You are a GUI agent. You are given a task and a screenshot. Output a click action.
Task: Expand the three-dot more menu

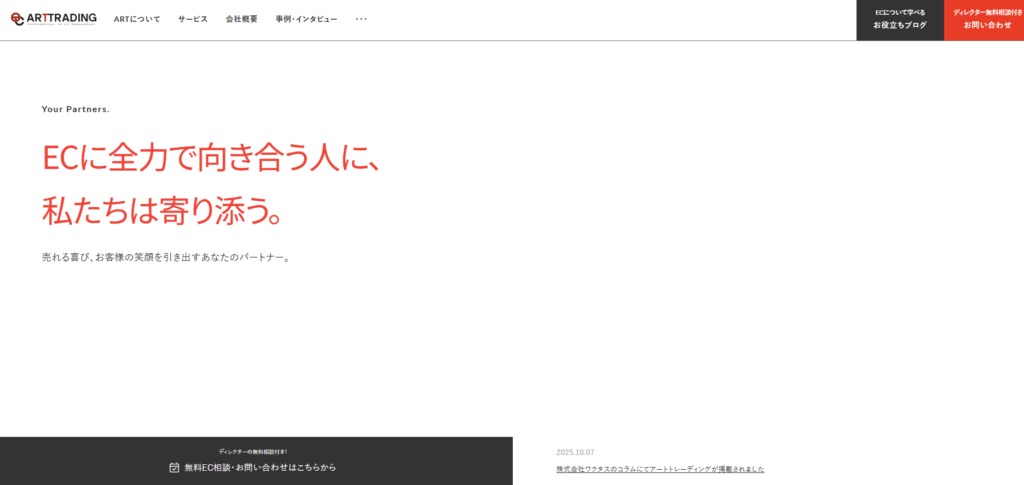point(361,19)
